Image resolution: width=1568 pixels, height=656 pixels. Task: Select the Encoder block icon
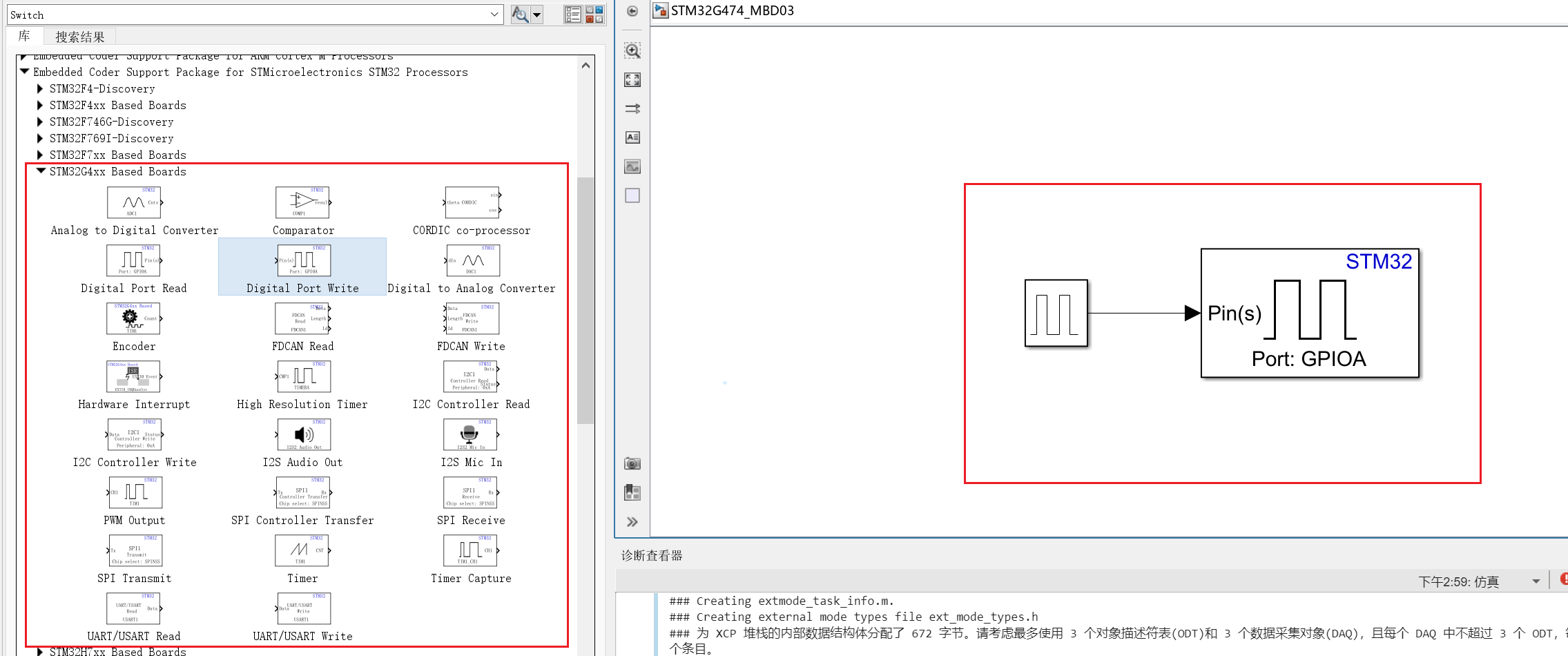pyautogui.click(x=134, y=318)
